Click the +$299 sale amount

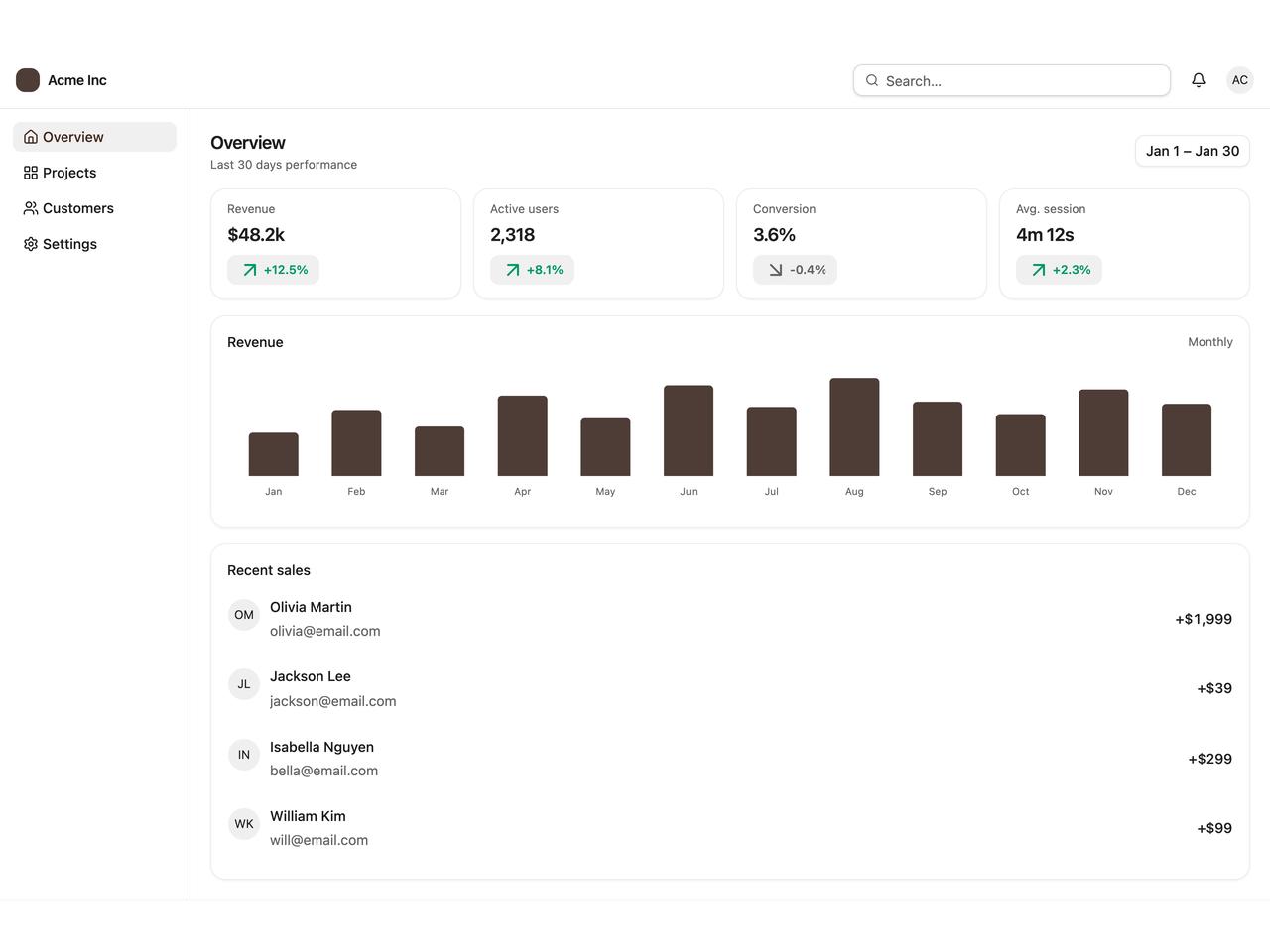pos(1210,759)
